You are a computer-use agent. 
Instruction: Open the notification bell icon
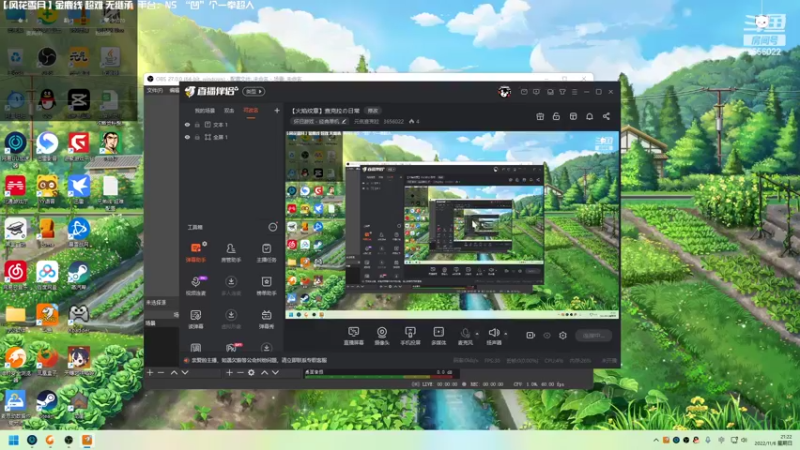589,116
